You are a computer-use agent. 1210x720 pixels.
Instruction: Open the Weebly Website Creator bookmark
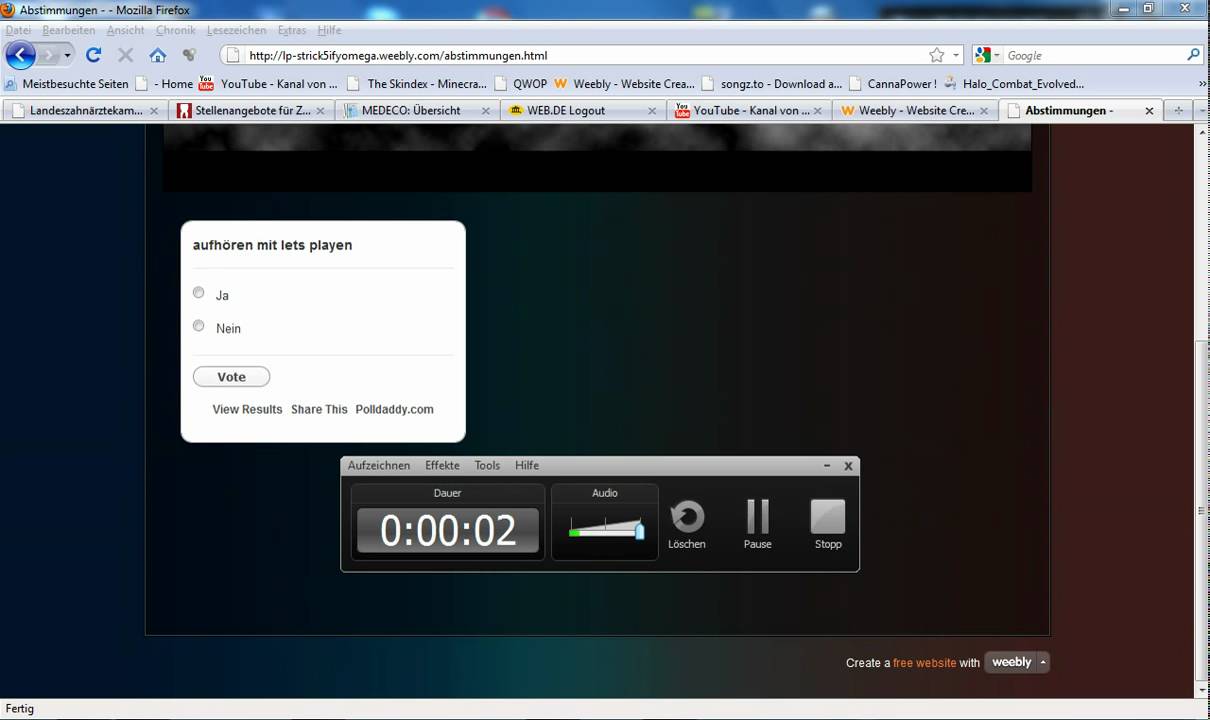pos(624,84)
